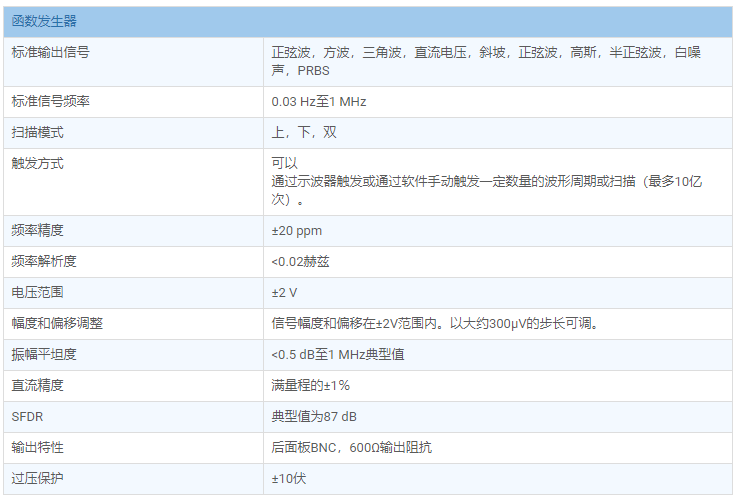Select the 标准信号频率 label cell

pyautogui.click(x=50, y=102)
